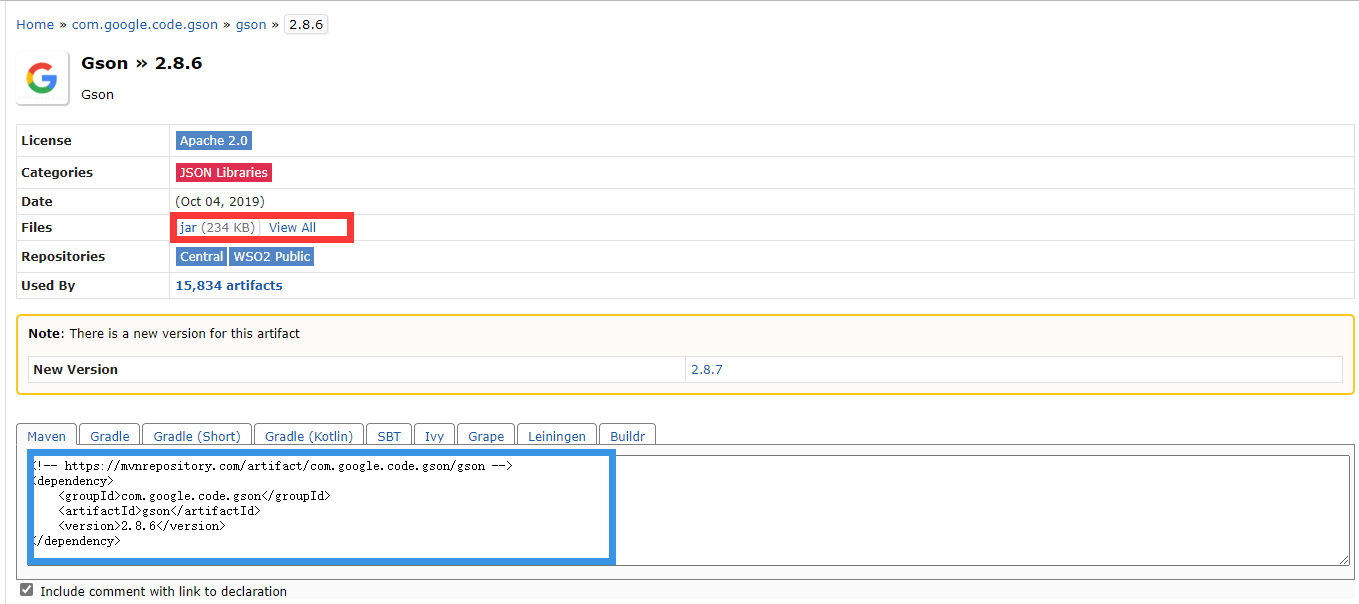Click the new version note text
Screen dimensions: 1359x604
point(164,334)
